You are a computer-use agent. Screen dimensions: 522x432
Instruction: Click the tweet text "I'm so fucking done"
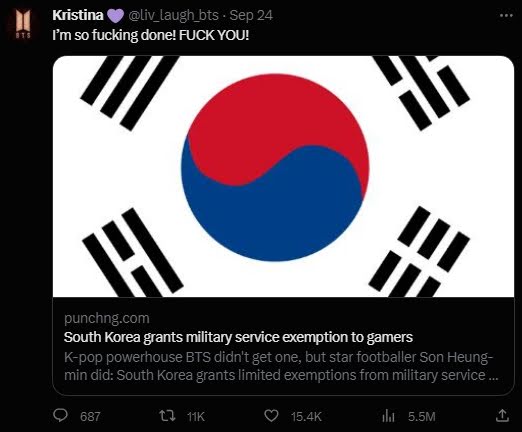(x=114, y=35)
